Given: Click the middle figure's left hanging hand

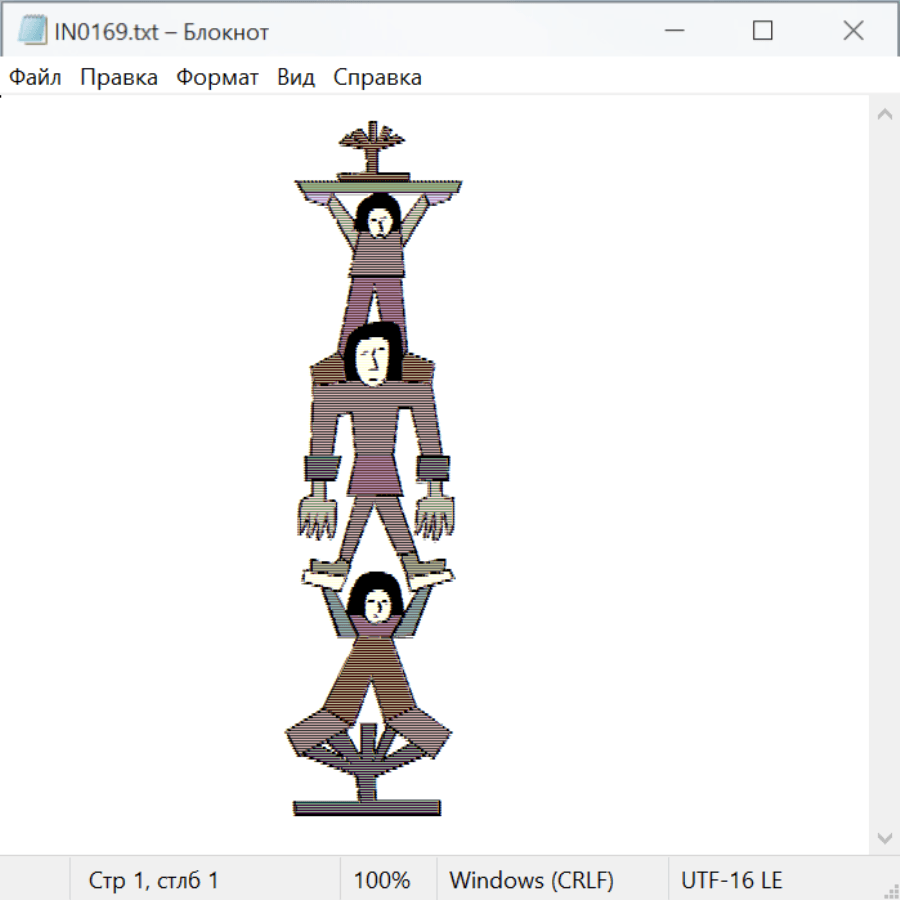Looking at the screenshot, I should (x=318, y=513).
